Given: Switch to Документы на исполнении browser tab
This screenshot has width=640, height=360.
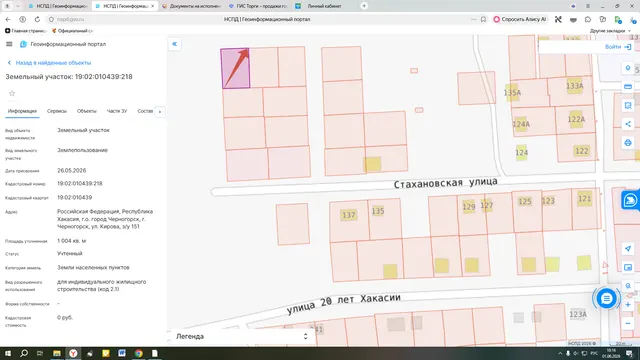Looking at the screenshot, I should [x=191, y=6].
